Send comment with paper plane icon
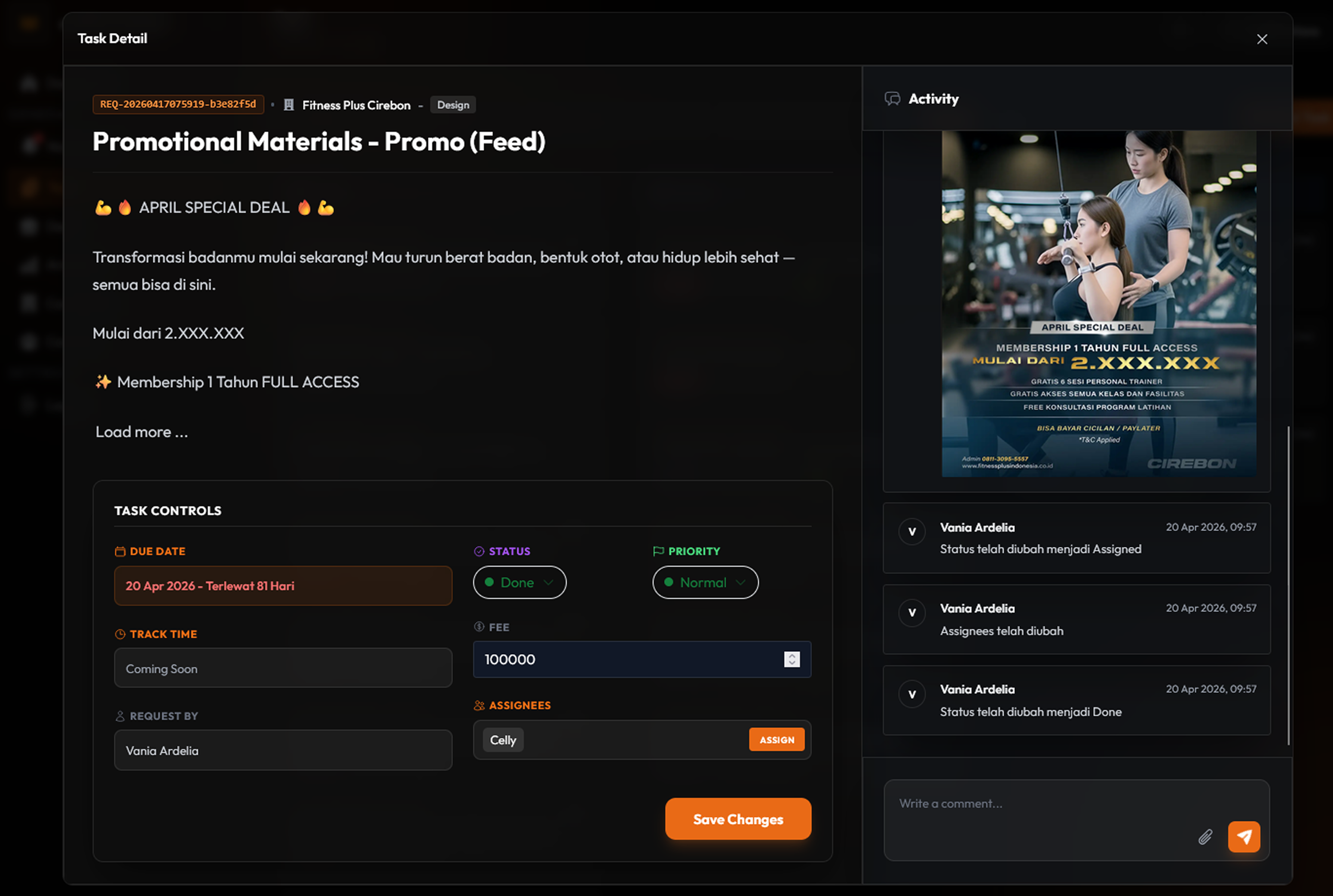Image resolution: width=1333 pixels, height=896 pixels. [1244, 837]
